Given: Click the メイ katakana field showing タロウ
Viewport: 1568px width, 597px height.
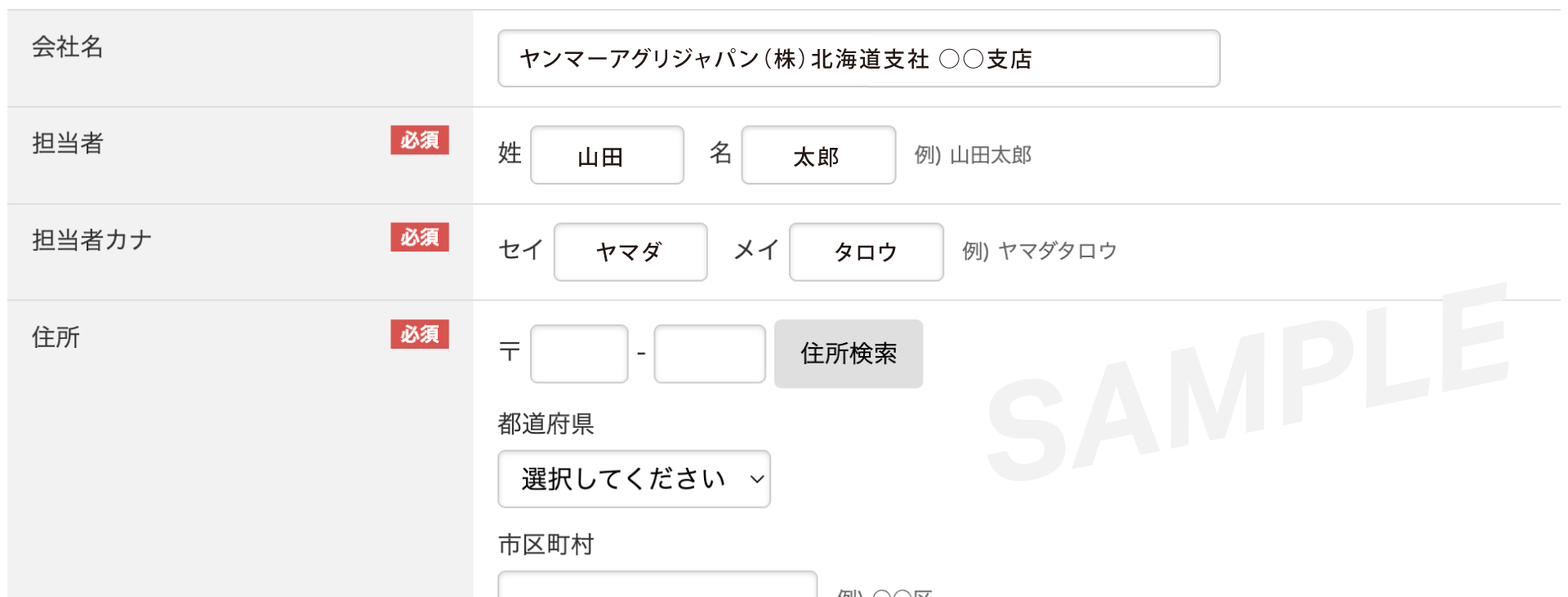Looking at the screenshot, I should pos(866,252).
